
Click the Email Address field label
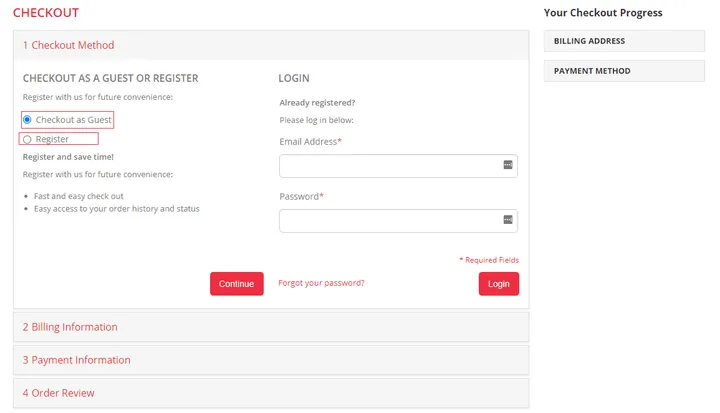[310, 142]
